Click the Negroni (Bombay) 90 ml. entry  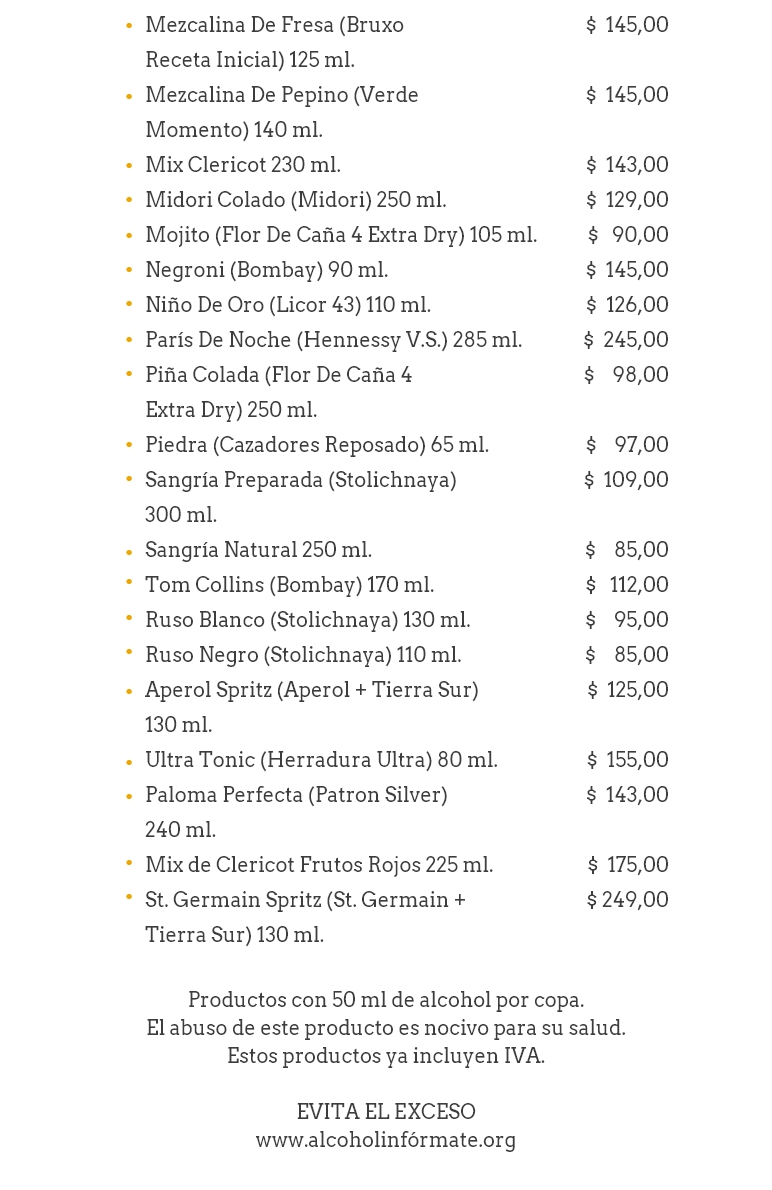point(266,270)
